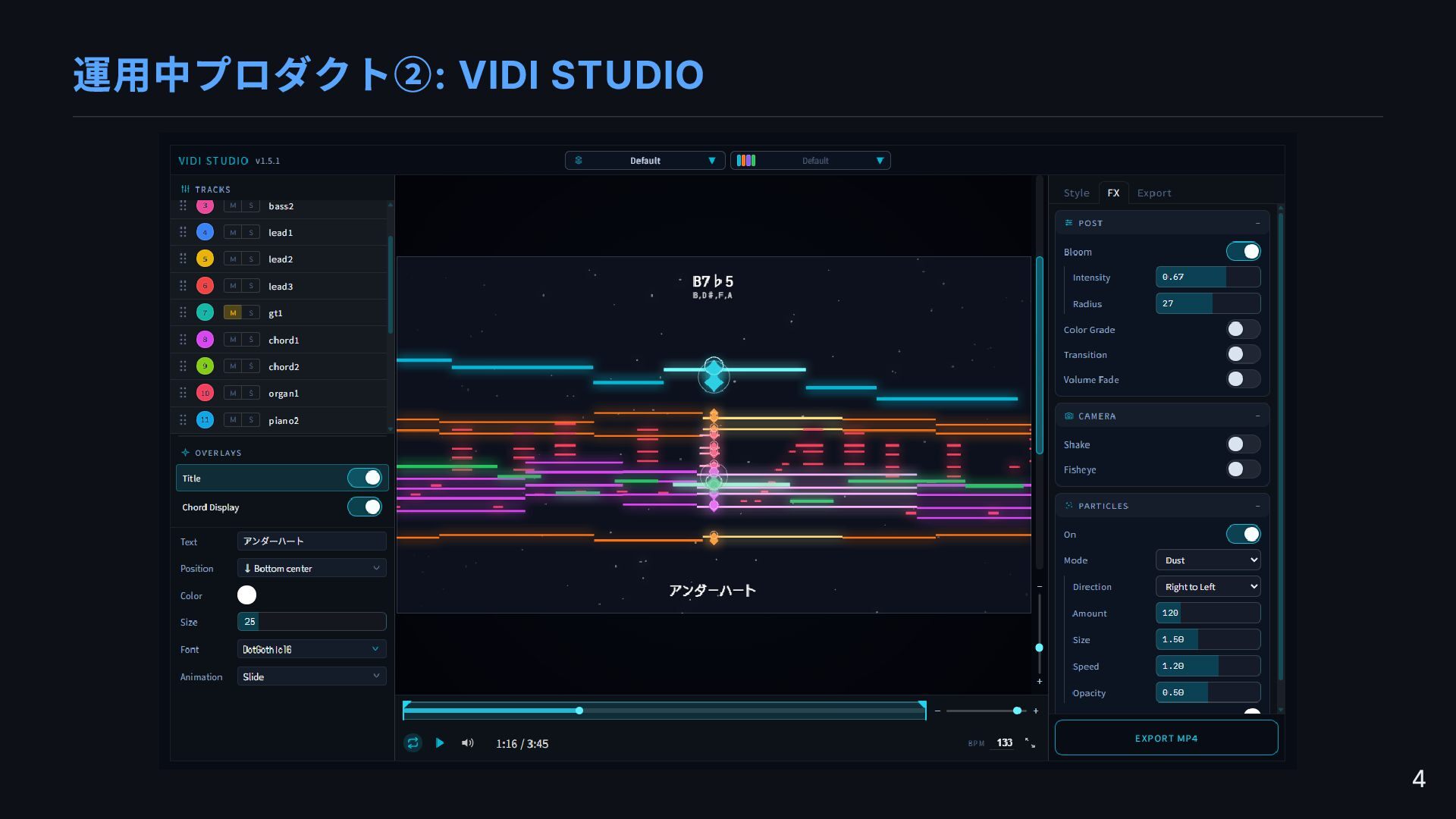This screenshot has width=1456, height=819.
Task: Solo the piano2 track
Action: pyautogui.click(x=252, y=420)
